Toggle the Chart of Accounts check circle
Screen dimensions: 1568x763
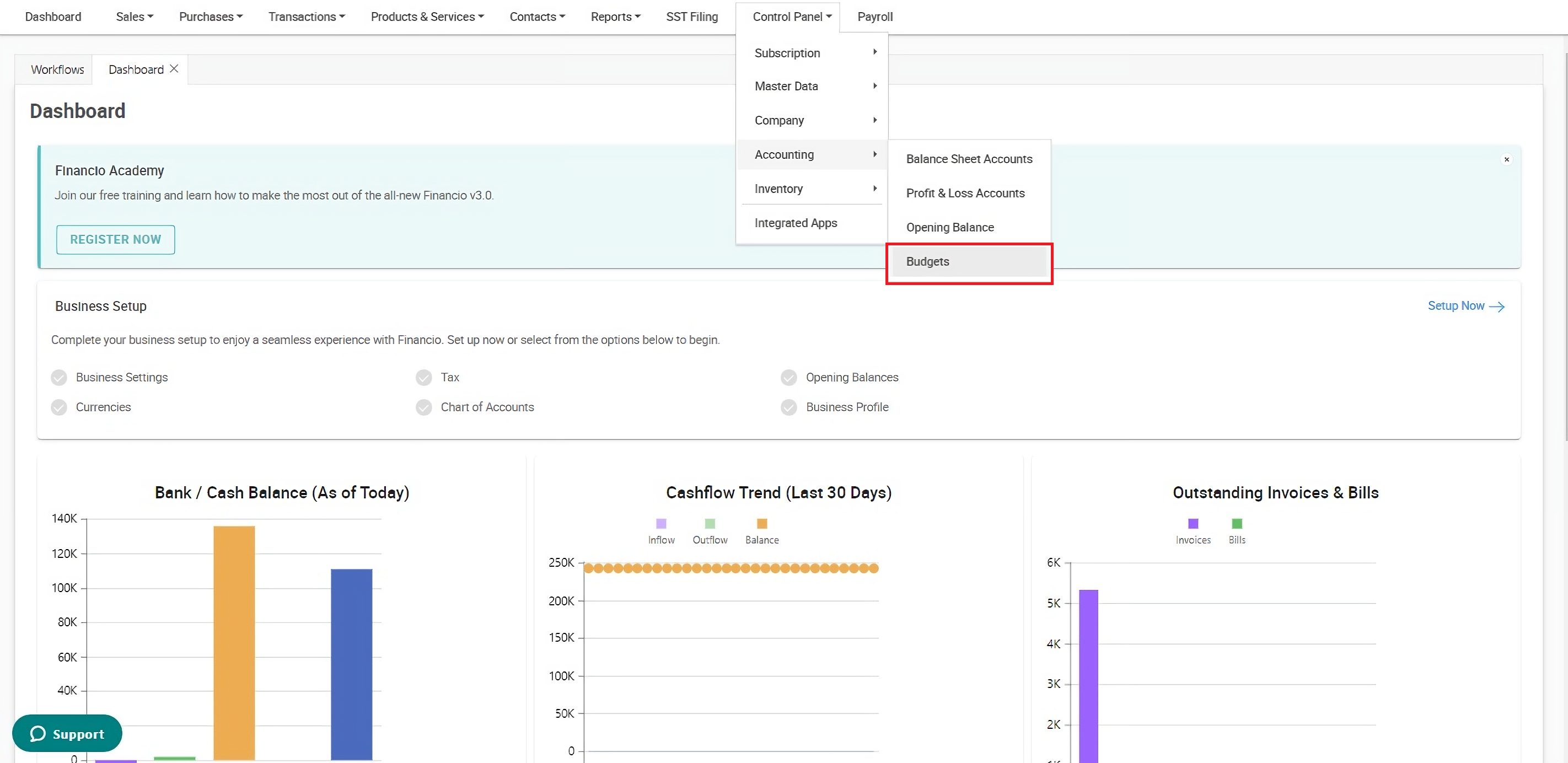(x=423, y=407)
